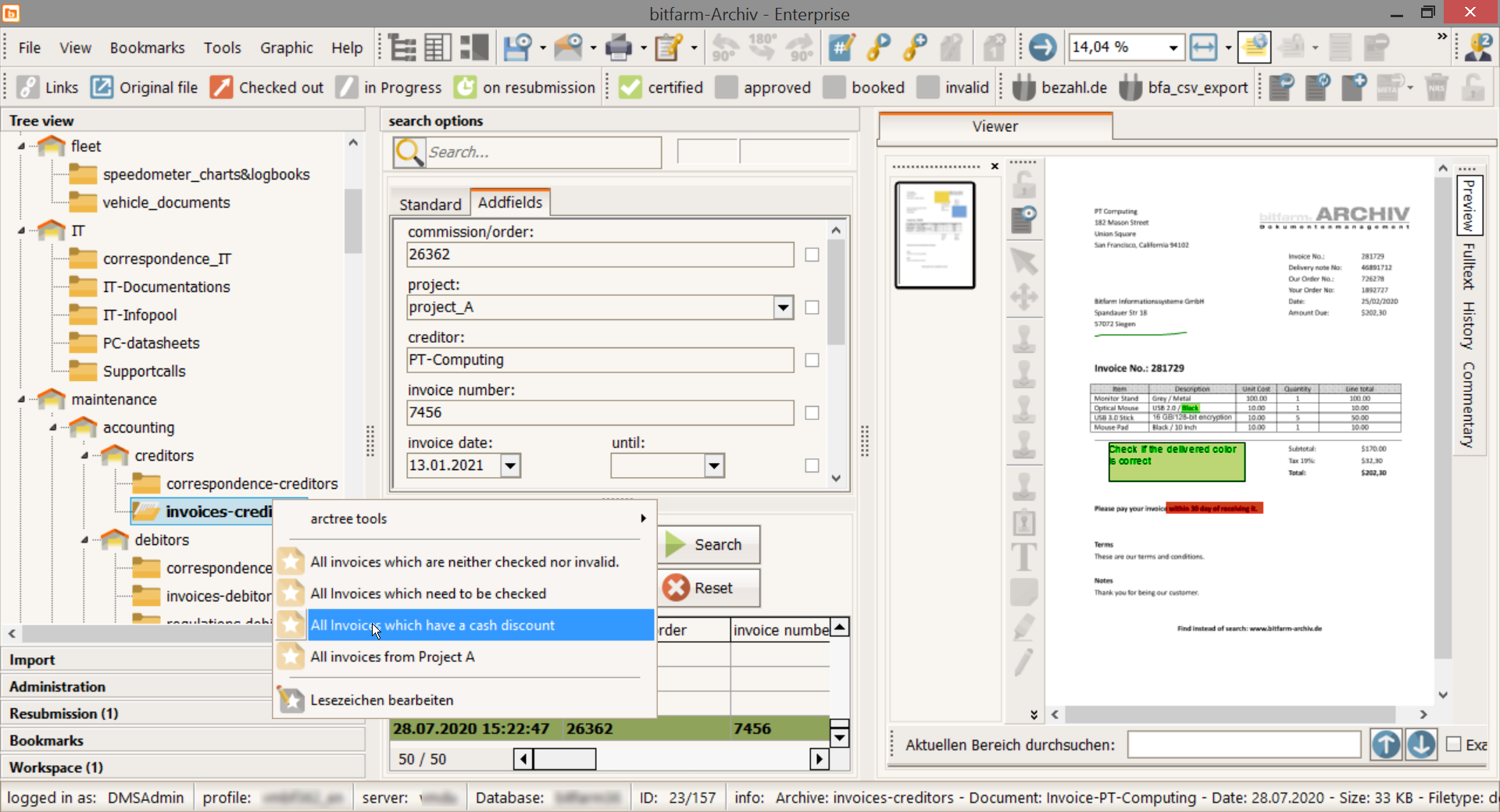Click the printer icon in toolbar
Screen dimensions: 1500x812
click(x=618, y=48)
